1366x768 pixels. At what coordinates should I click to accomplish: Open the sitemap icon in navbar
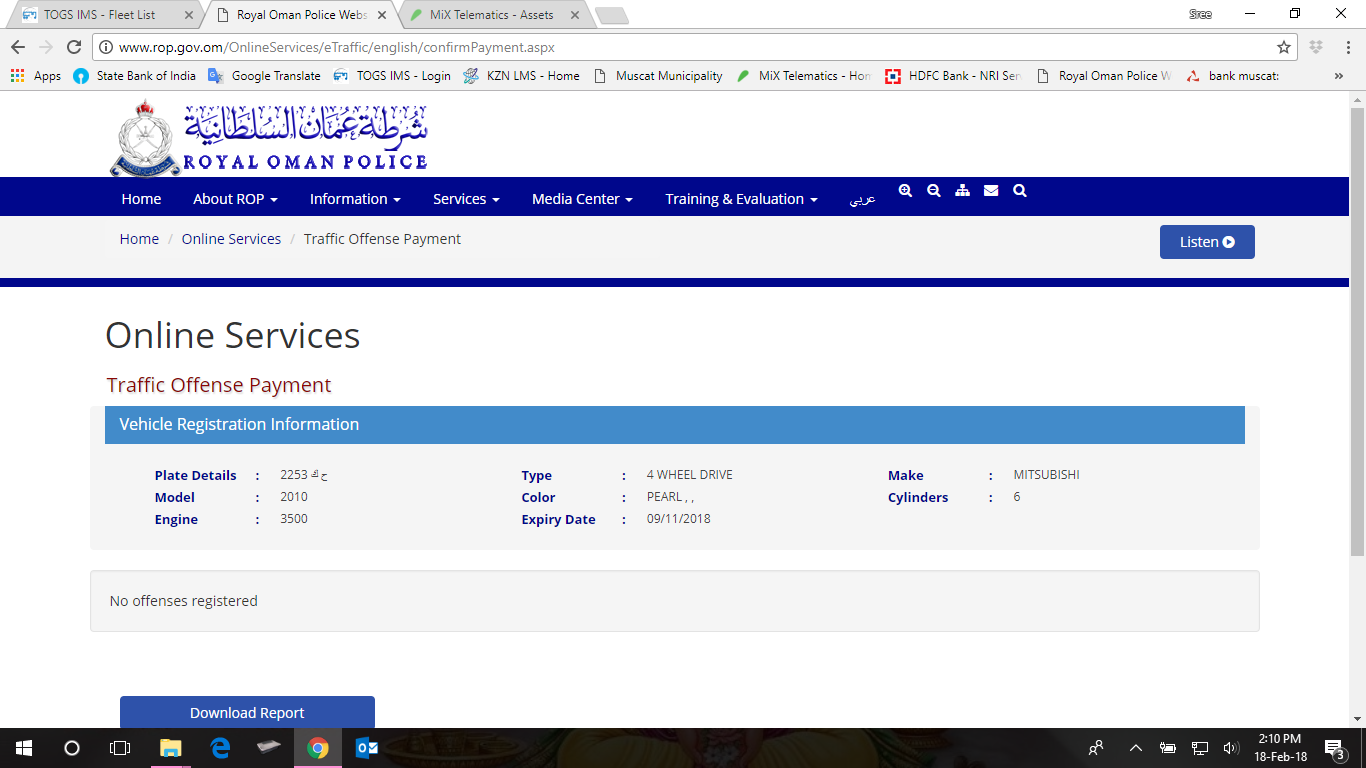(962, 191)
